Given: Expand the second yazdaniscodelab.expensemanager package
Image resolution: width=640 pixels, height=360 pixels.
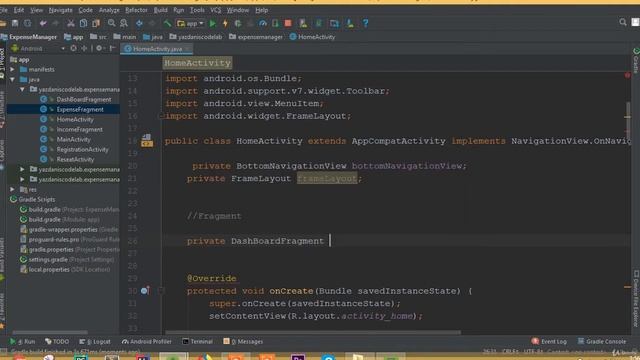Looking at the screenshot, I should click(22, 169).
